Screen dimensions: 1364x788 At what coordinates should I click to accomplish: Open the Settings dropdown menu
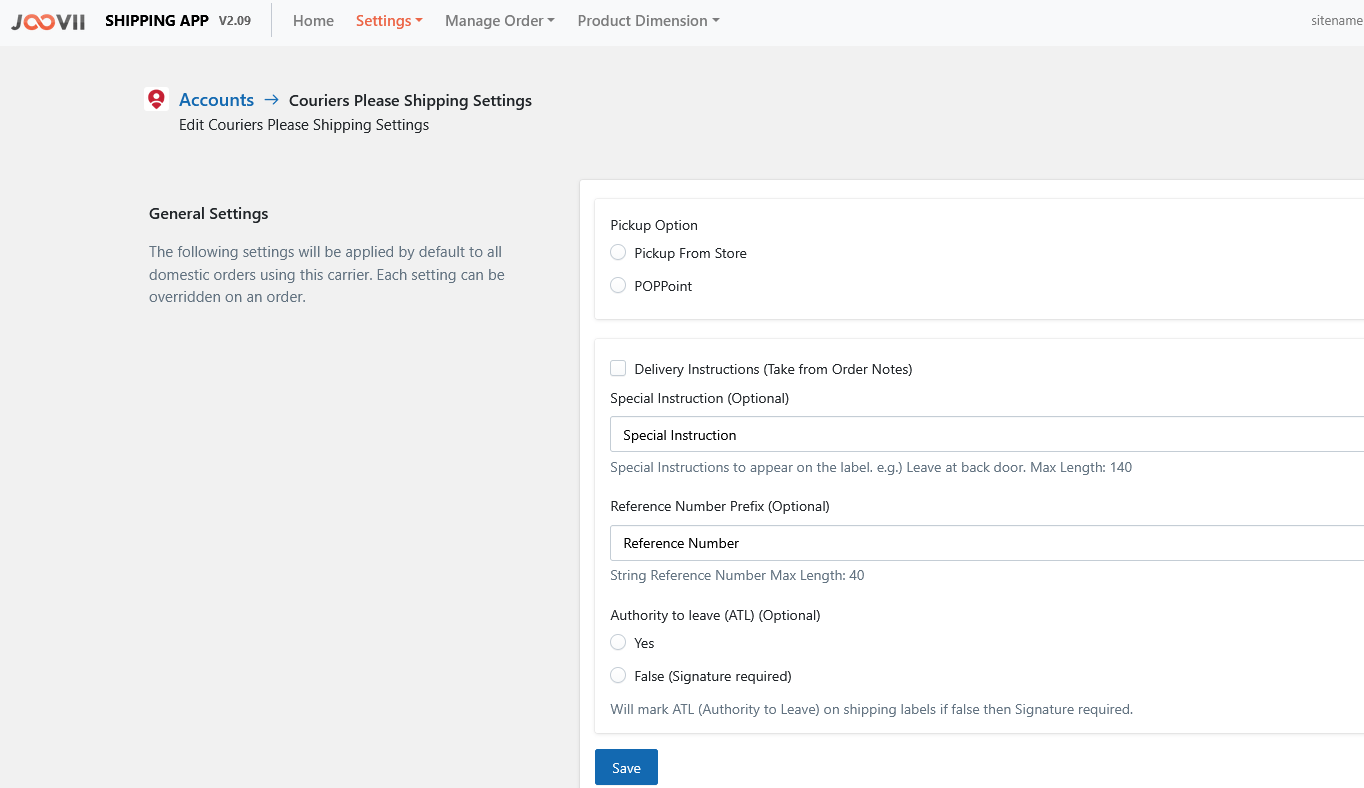pyautogui.click(x=389, y=21)
